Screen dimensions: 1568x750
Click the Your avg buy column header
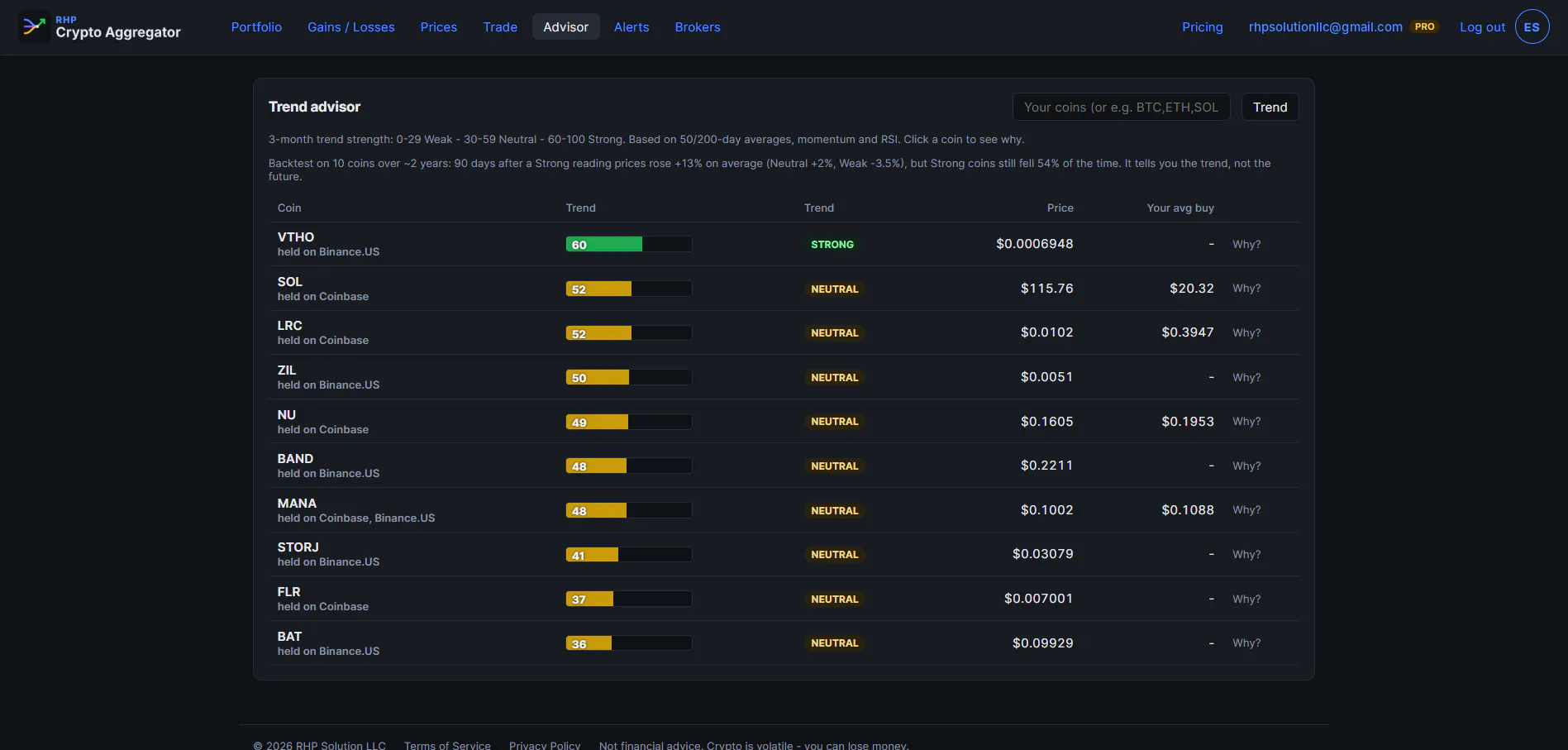[x=1180, y=208]
